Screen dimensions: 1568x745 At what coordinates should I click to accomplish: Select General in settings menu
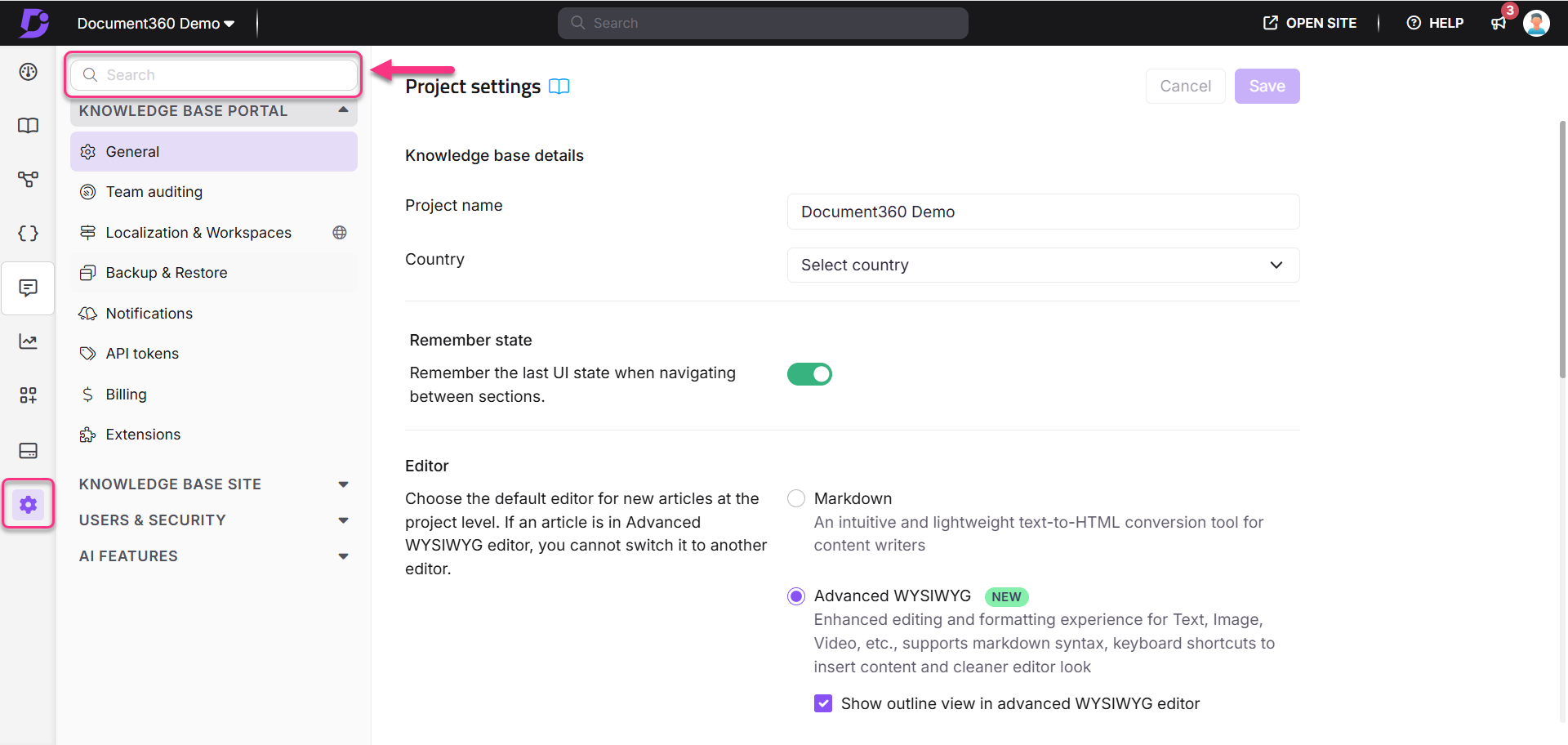(214, 152)
